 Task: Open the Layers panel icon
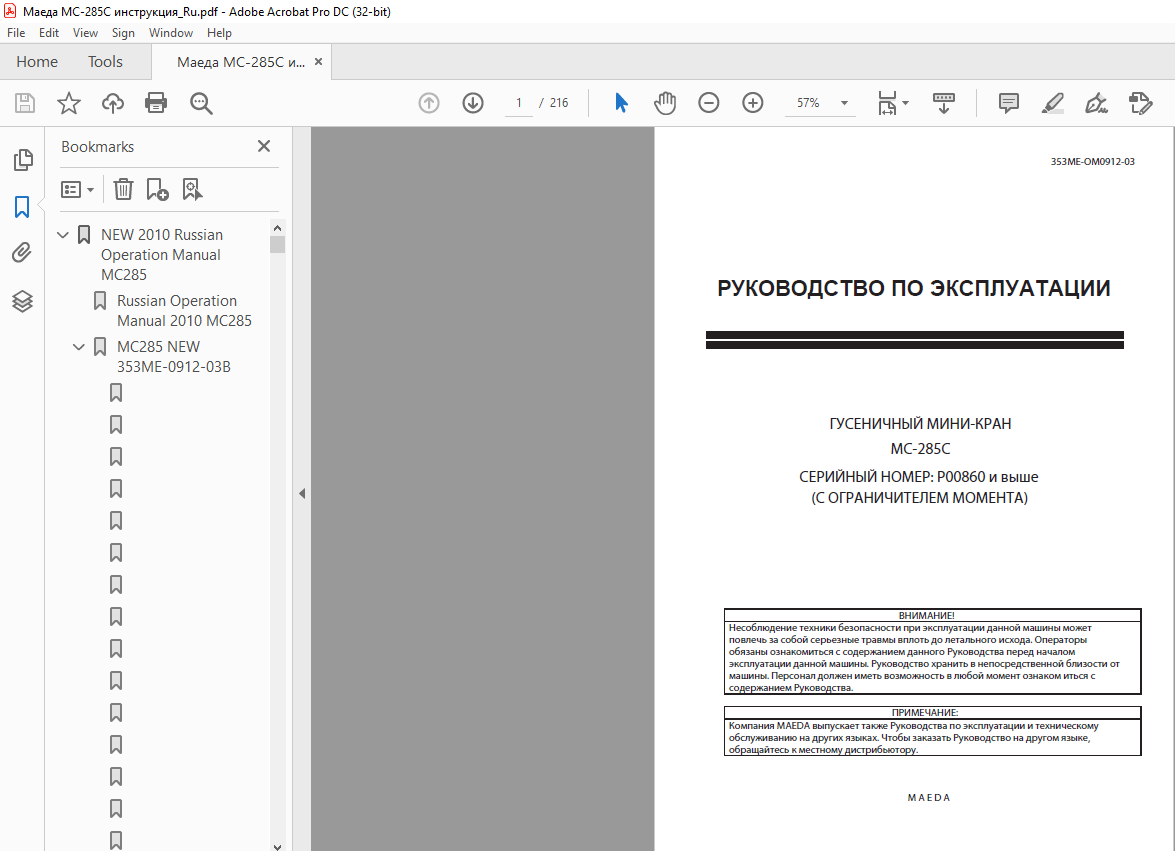pyautogui.click(x=22, y=301)
